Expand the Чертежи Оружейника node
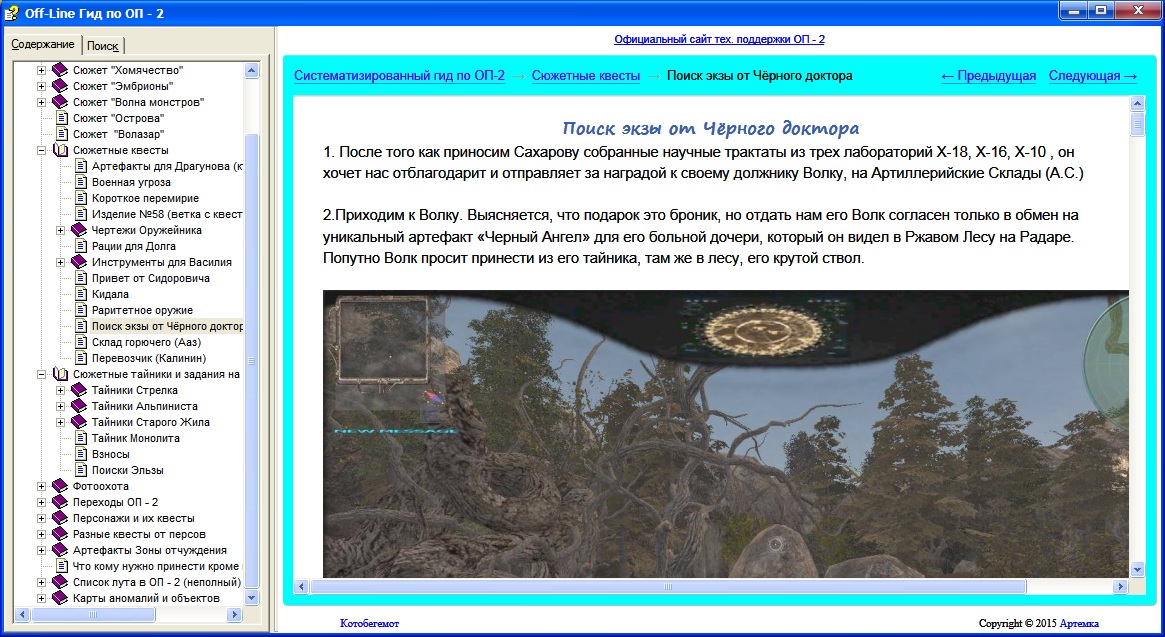This screenshot has width=1165, height=637. 61,230
